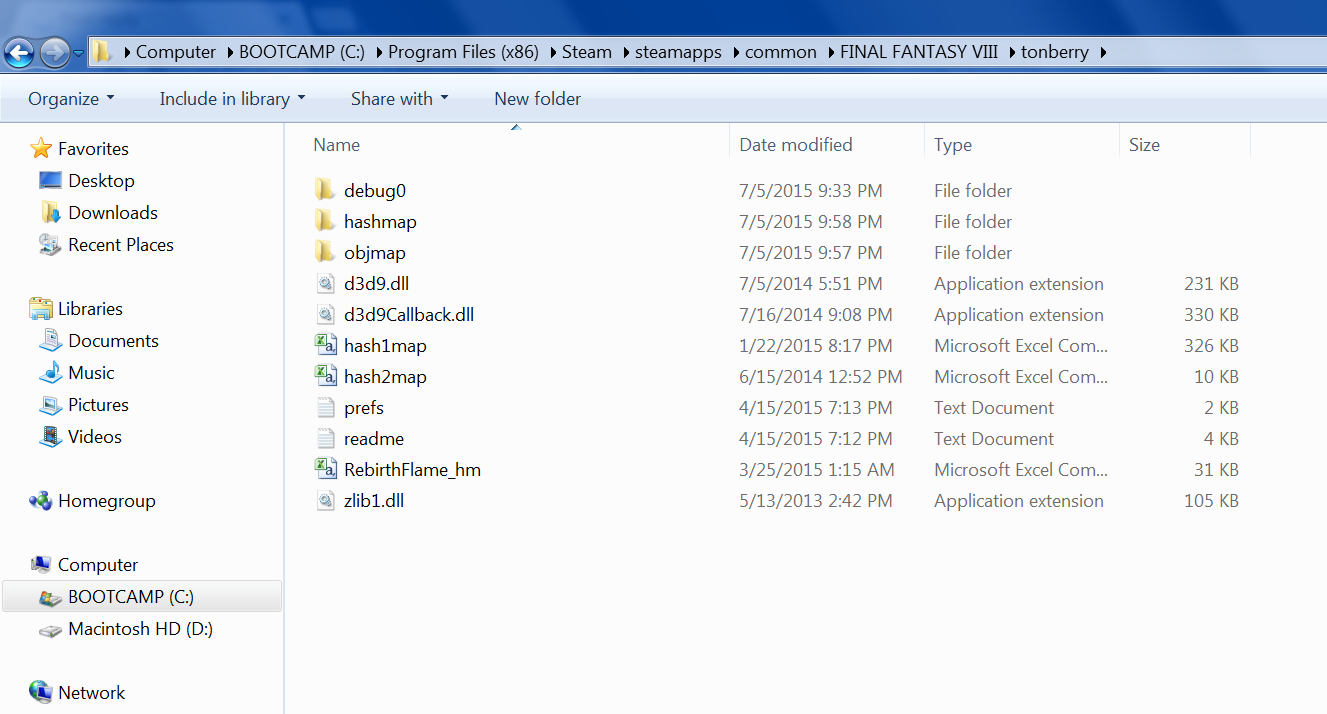The height and width of the screenshot is (714, 1327).
Task: Open recent locations dropdown arrow
Action: click(x=78, y=53)
